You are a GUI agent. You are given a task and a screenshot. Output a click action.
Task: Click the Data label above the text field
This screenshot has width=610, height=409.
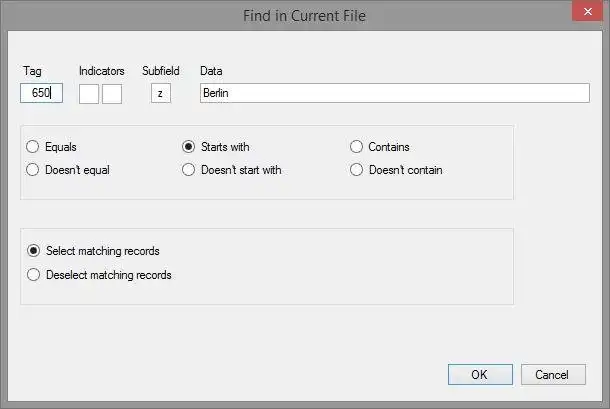pyautogui.click(x=211, y=71)
